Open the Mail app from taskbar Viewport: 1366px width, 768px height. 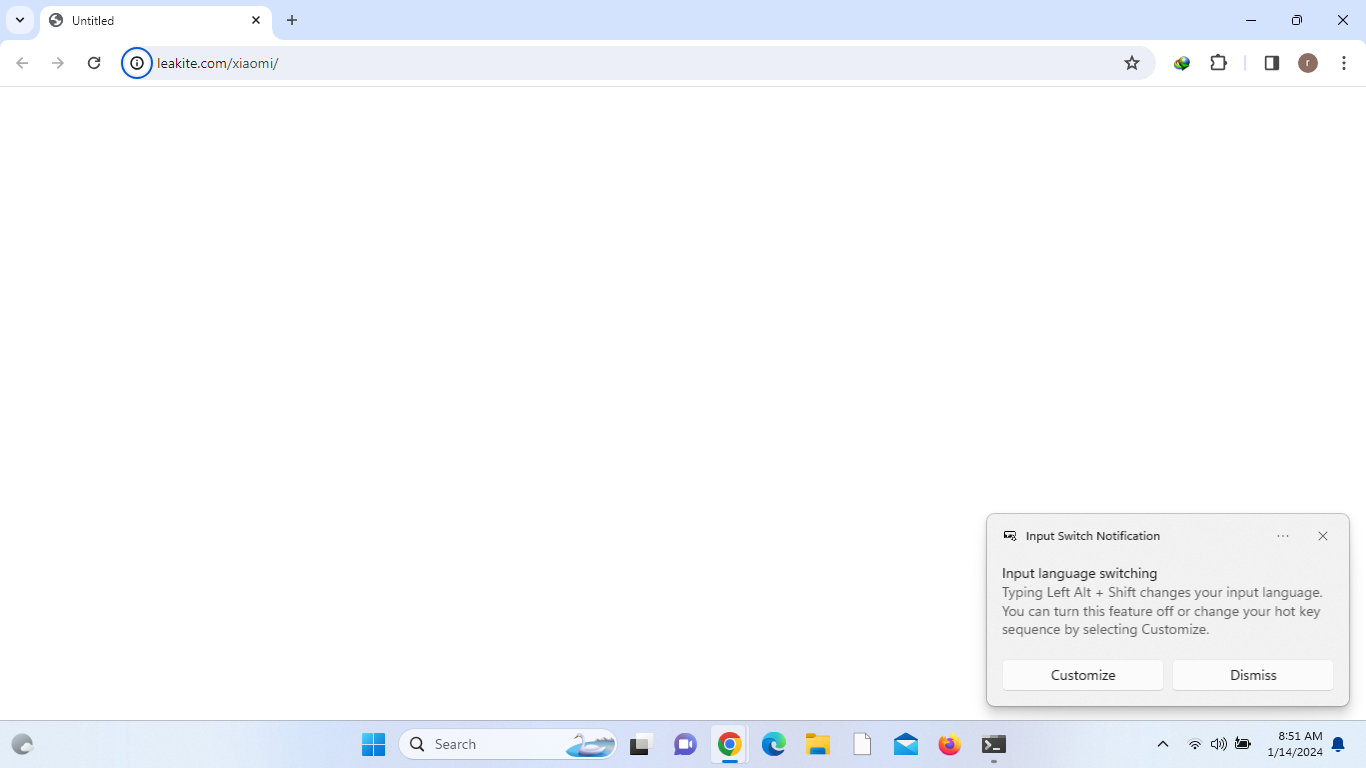[x=906, y=744]
